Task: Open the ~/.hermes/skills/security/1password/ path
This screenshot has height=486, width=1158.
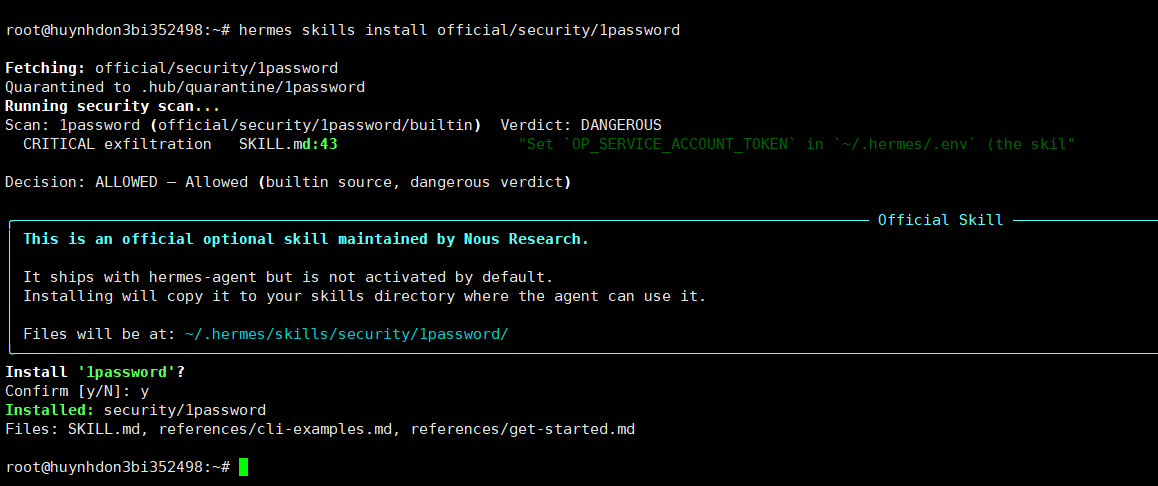Action: point(346,334)
